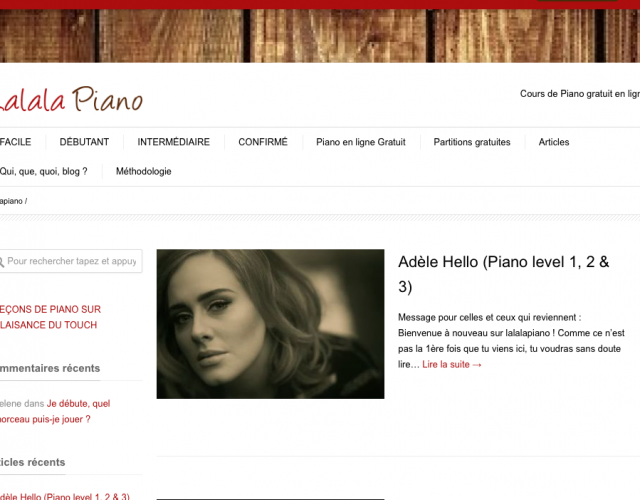This screenshot has height=500, width=640.
Task: Open the FACILE menu item
Action: 16,142
